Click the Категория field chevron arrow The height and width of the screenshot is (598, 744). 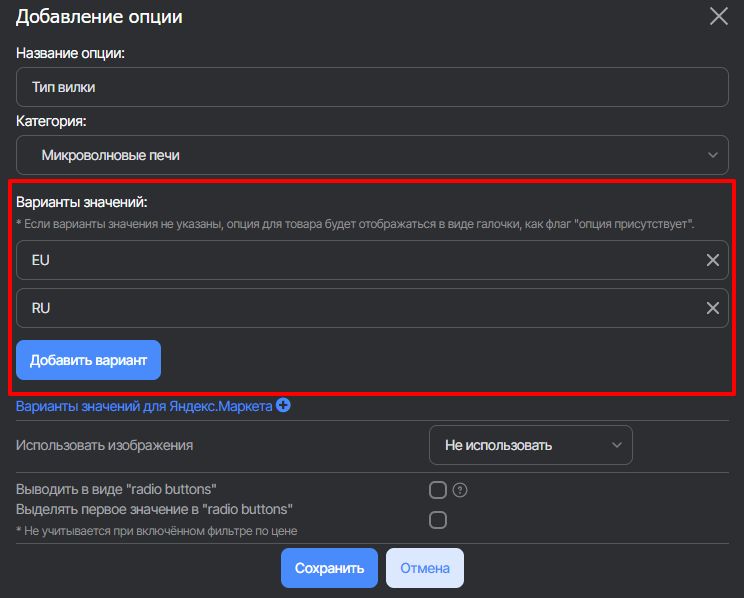(x=712, y=155)
